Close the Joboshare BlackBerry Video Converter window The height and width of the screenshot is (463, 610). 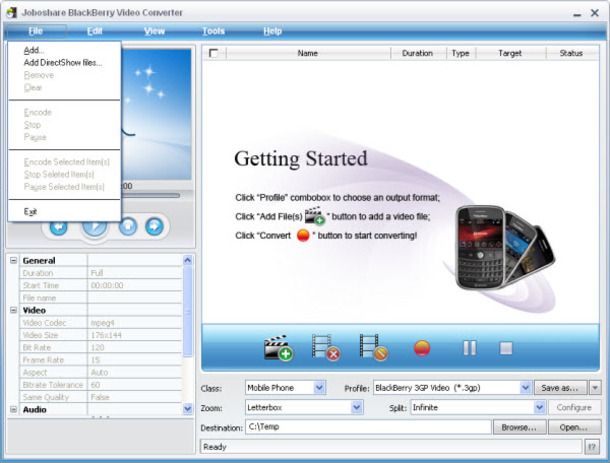click(595, 13)
